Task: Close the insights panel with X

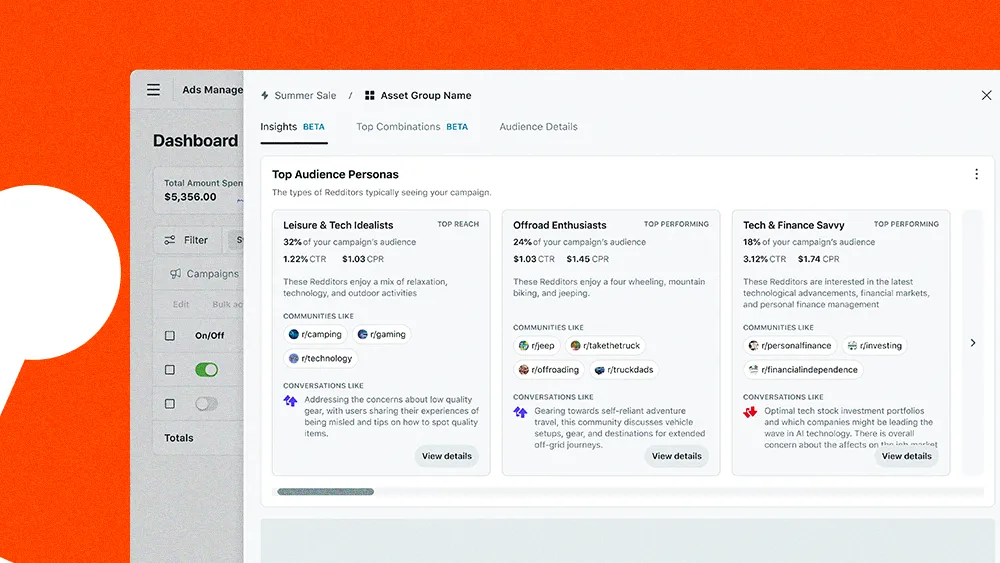Action: (x=986, y=96)
